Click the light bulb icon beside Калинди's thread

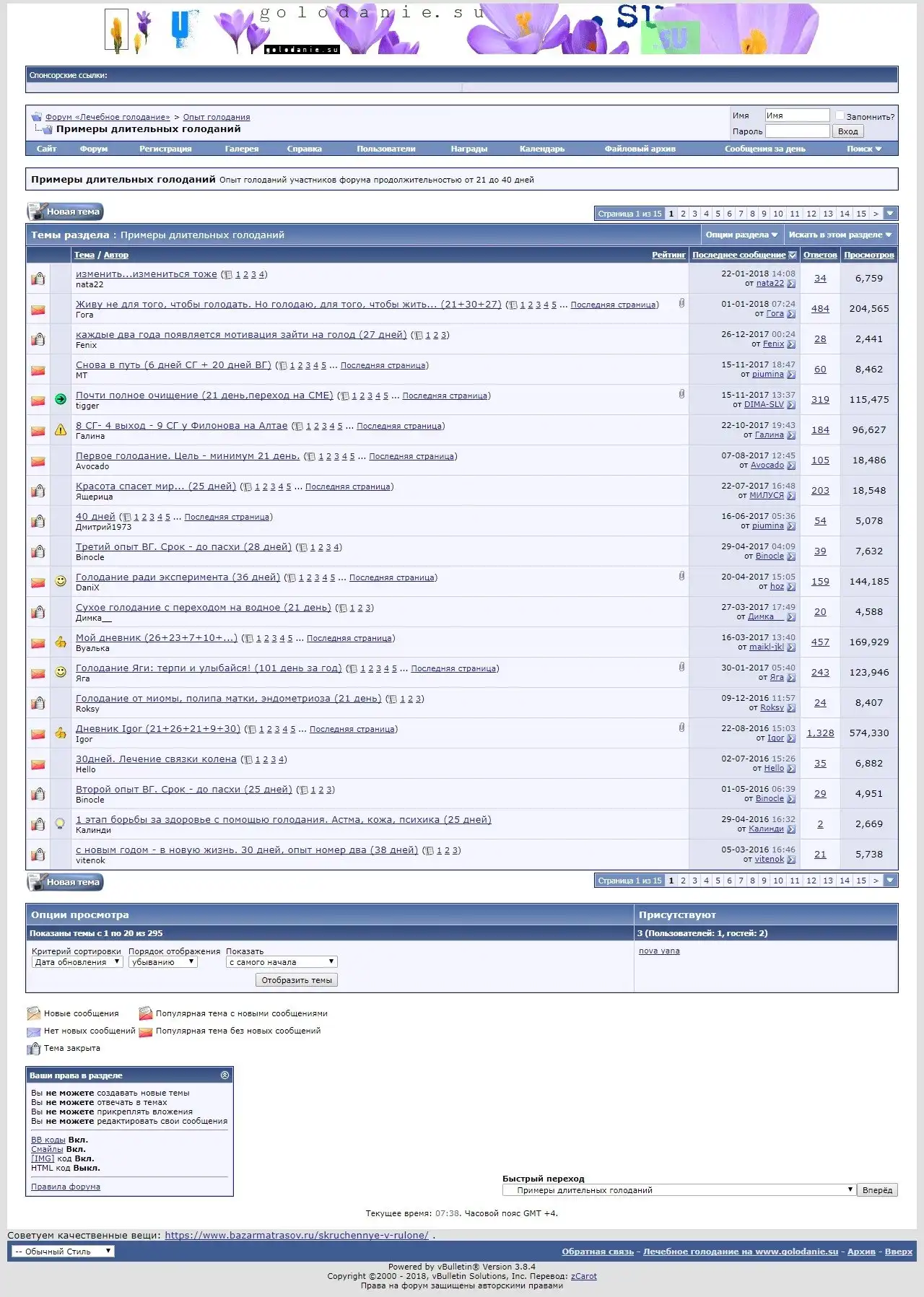pyautogui.click(x=61, y=824)
